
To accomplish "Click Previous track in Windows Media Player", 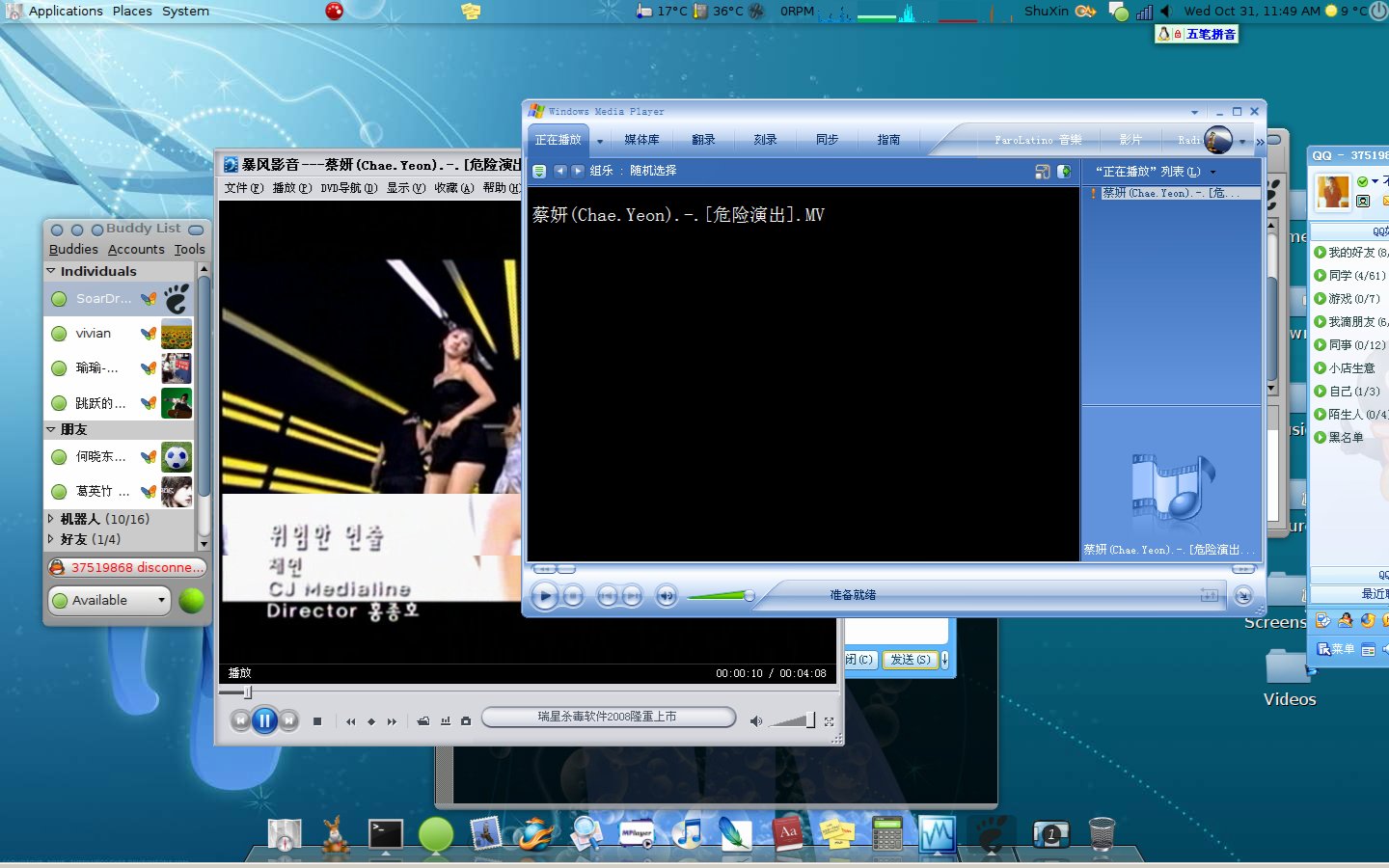I will pos(607,596).
